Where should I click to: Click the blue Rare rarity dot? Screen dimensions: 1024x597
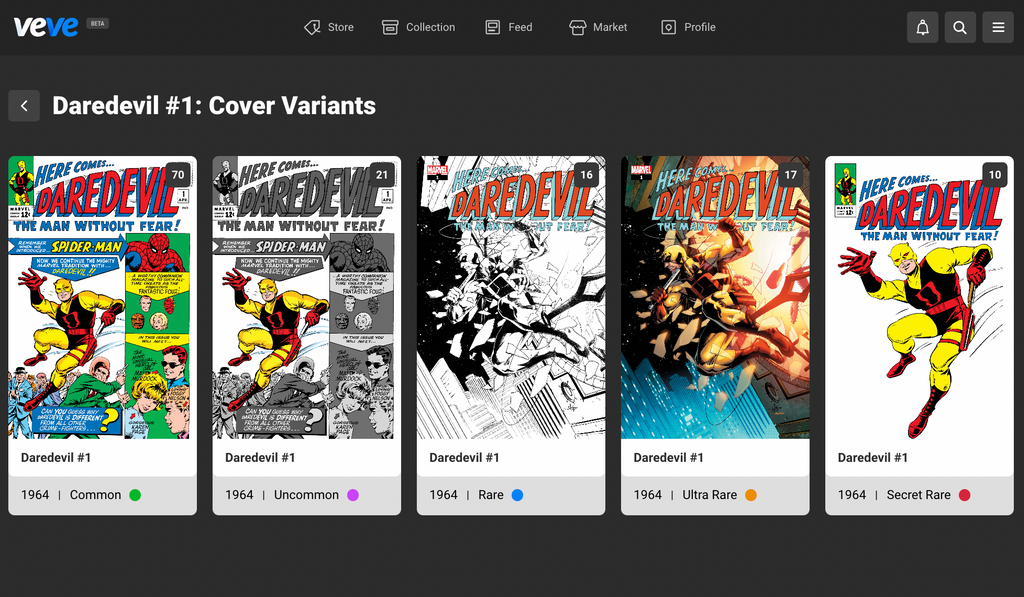click(517, 495)
